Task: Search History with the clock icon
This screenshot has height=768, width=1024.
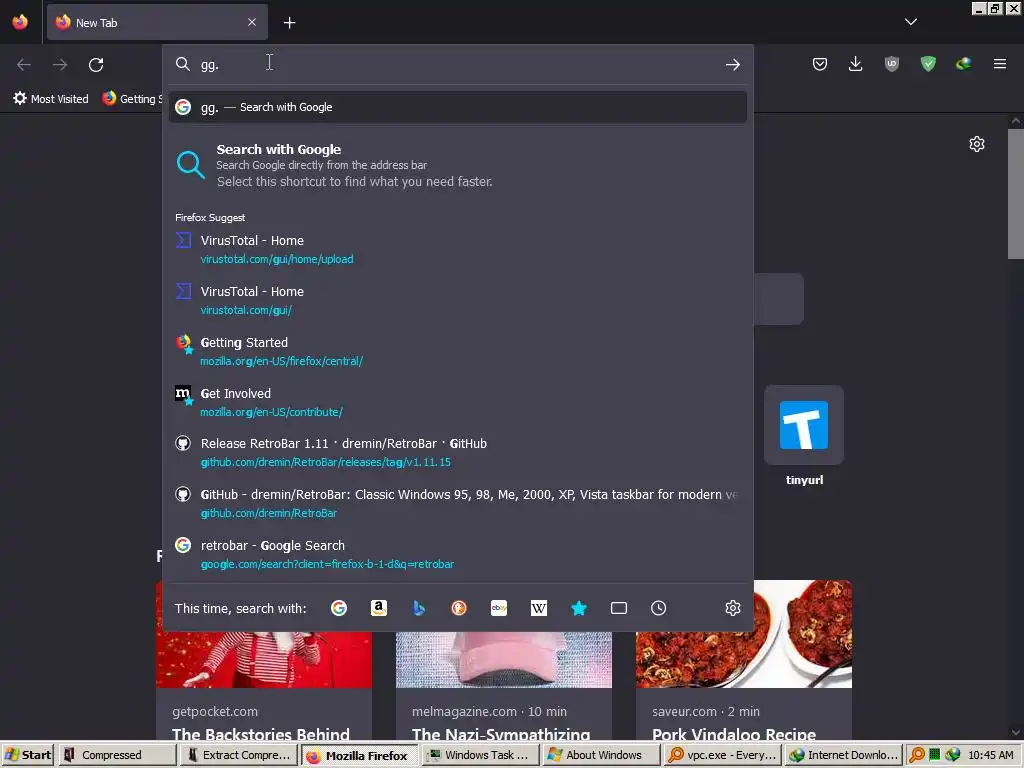Action: click(x=658, y=608)
